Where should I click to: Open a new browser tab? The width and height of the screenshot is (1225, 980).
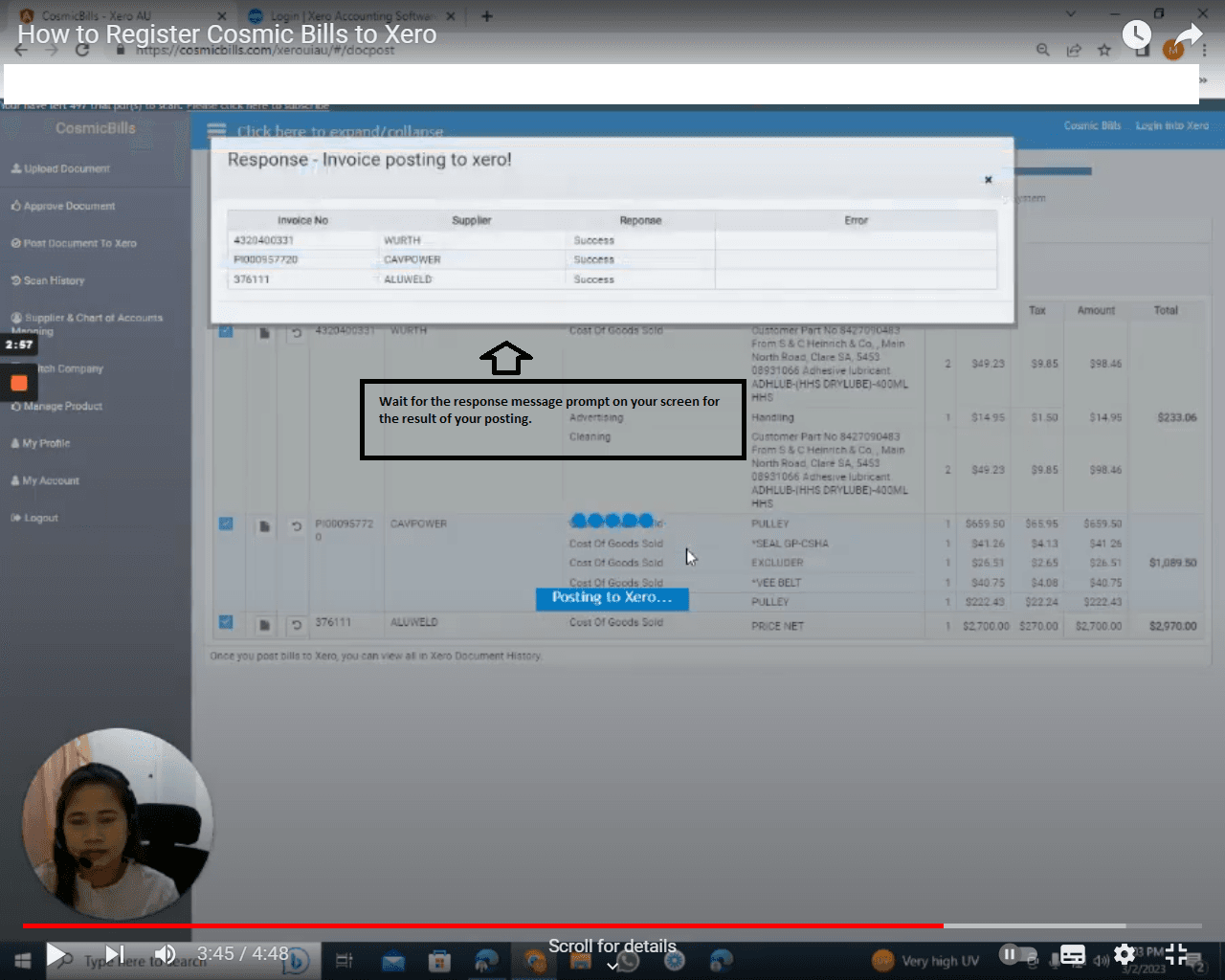[x=487, y=16]
